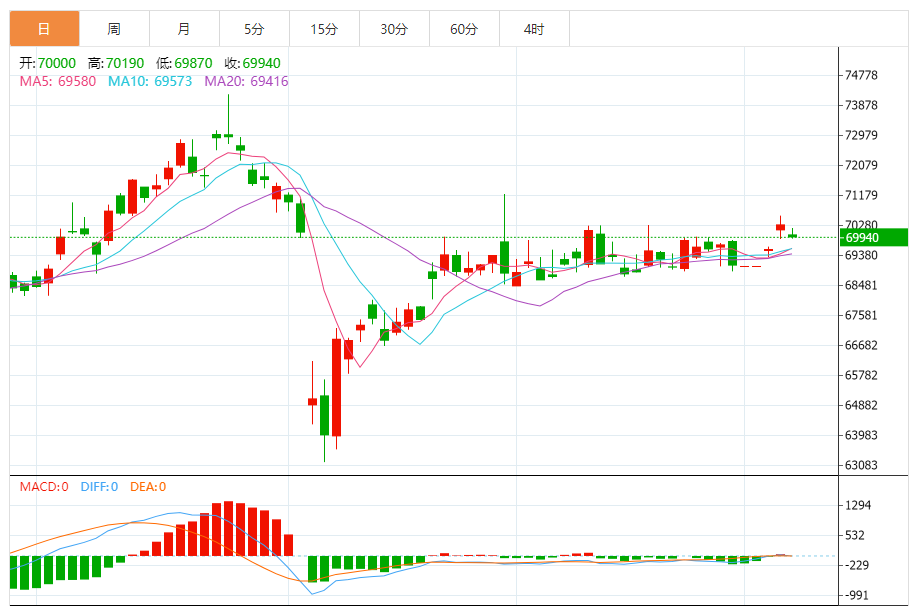Click the MA10: 69573 indicator label
Viewport: 915px width, 606px height.
tap(150, 81)
